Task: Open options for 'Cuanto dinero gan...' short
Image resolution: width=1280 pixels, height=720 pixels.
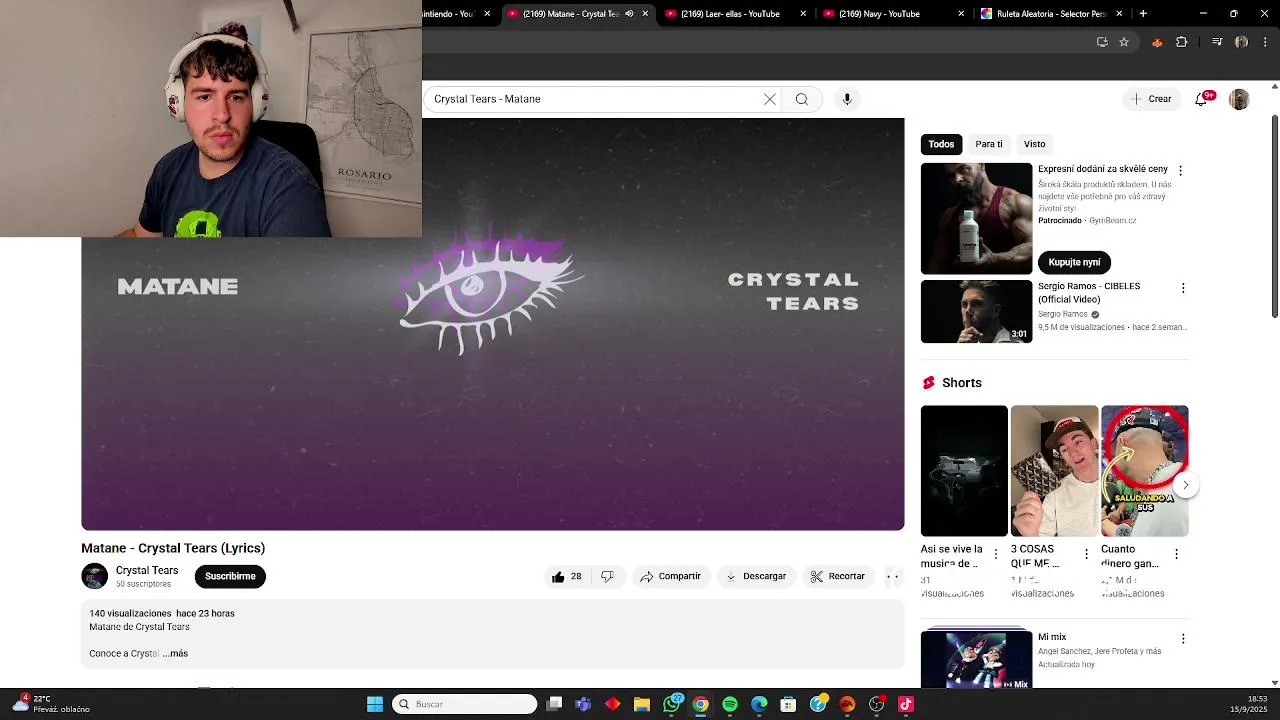Action: 1176,554
